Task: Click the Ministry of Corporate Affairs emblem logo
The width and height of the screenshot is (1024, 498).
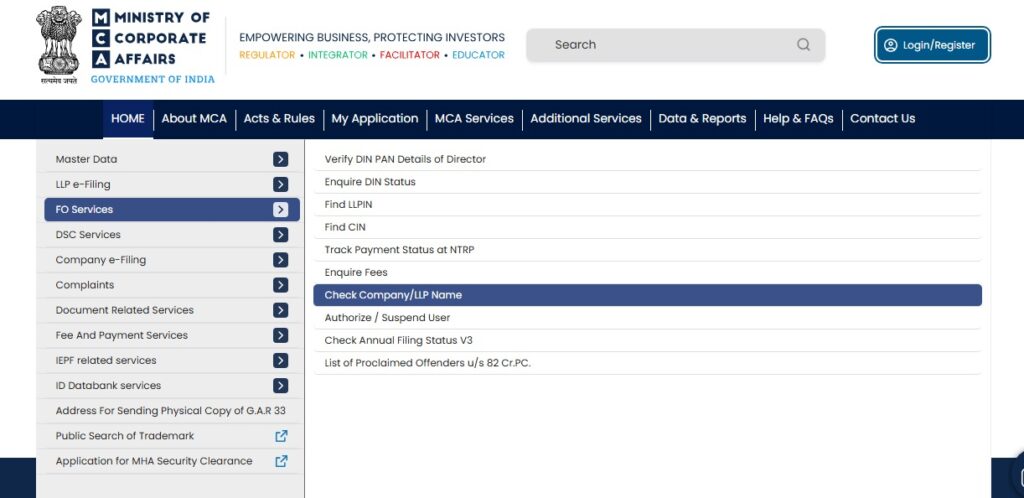Action: 59,44
